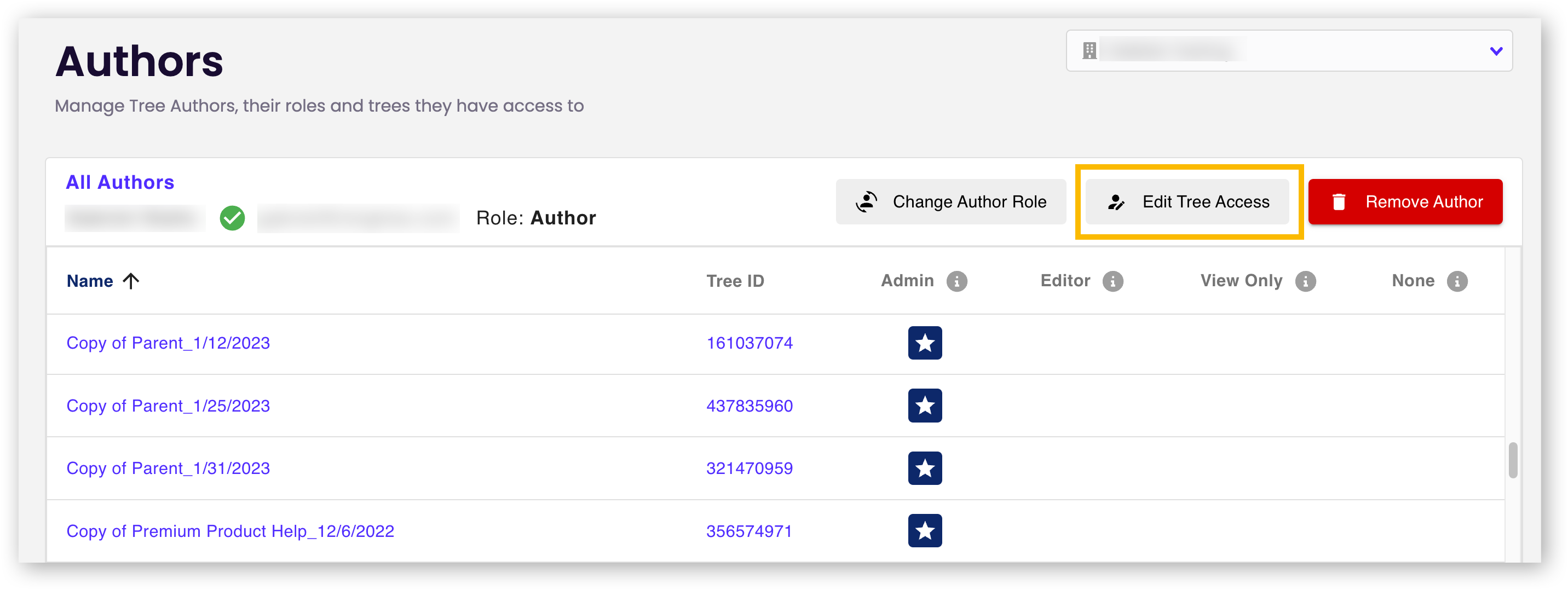Click the Name sort ascending arrow

(131, 281)
